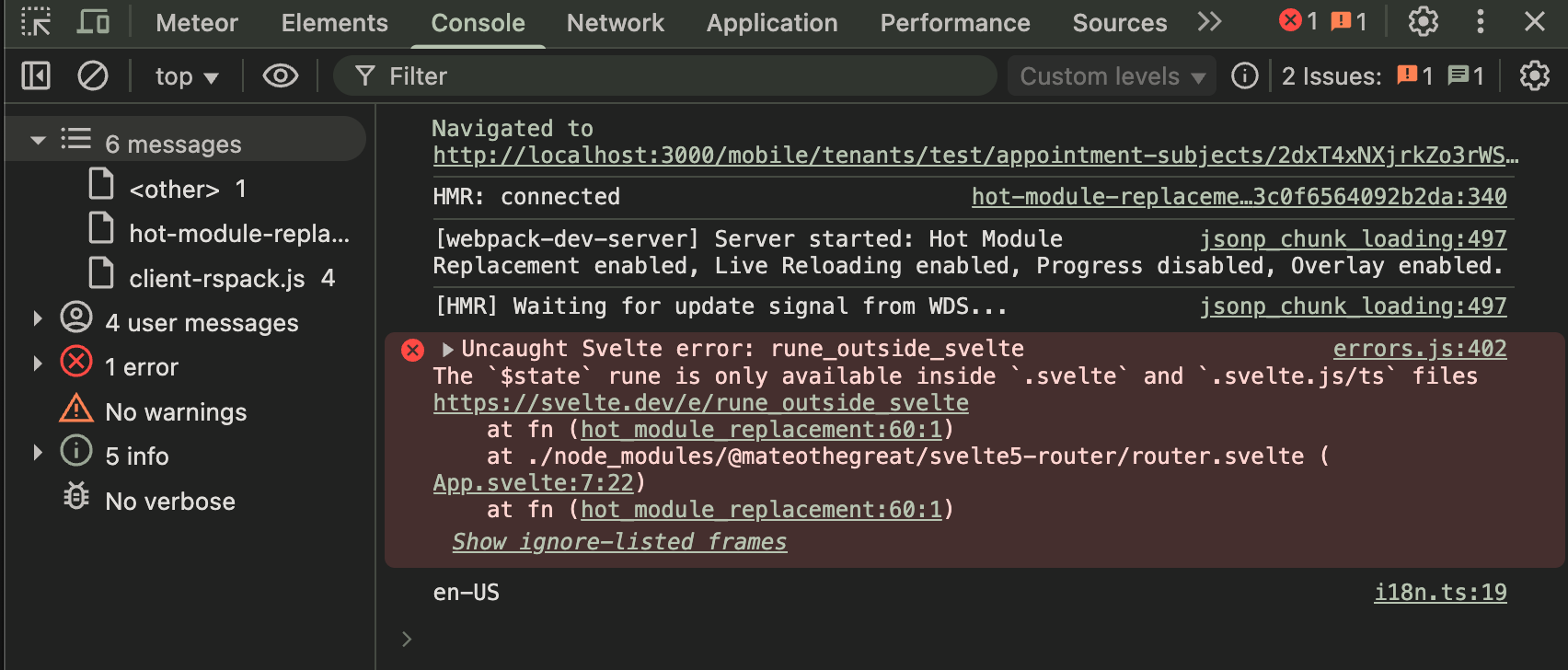Open the three-dot customize DevTools menu
The height and width of the screenshot is (670, 1568).
[1480, 21]
